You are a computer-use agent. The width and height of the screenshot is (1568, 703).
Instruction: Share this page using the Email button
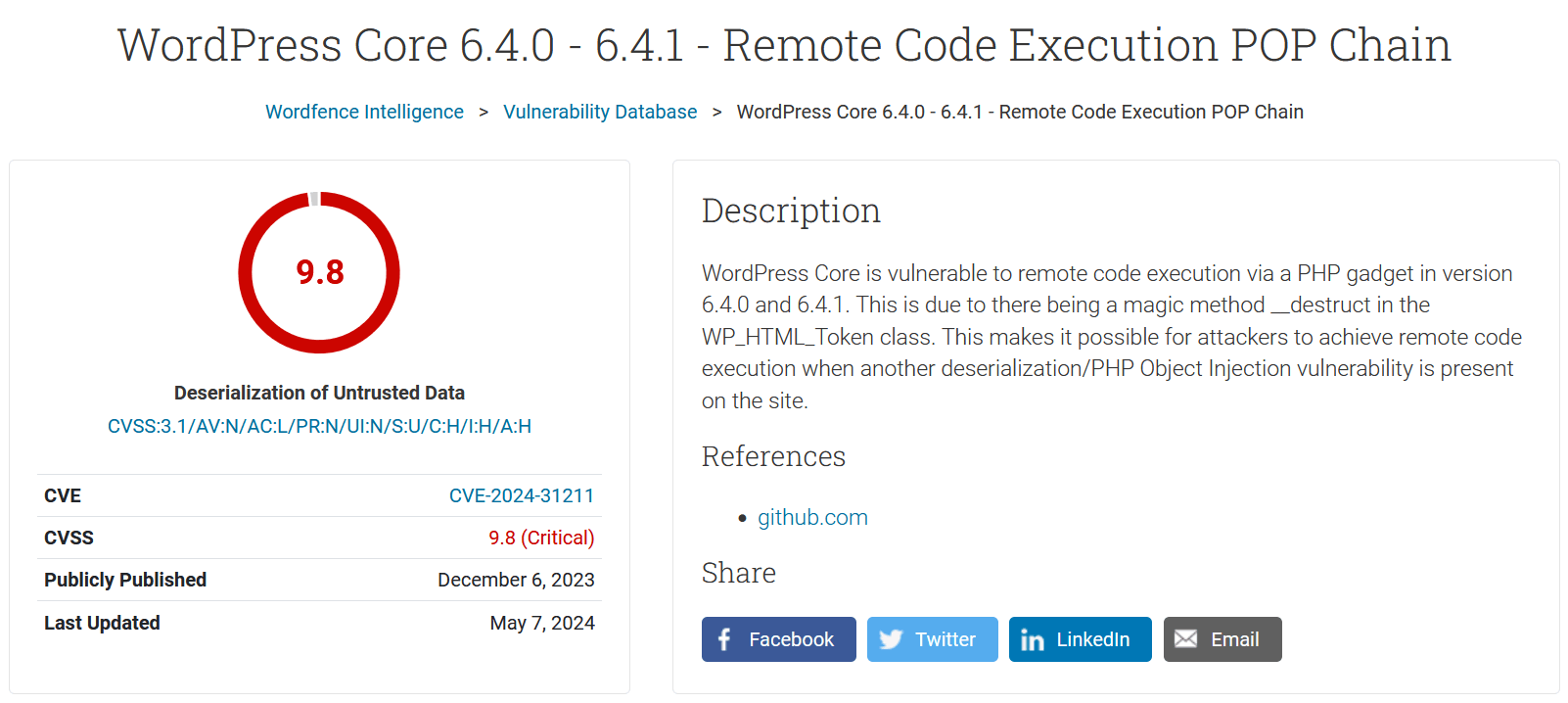tap(1222, 639)
